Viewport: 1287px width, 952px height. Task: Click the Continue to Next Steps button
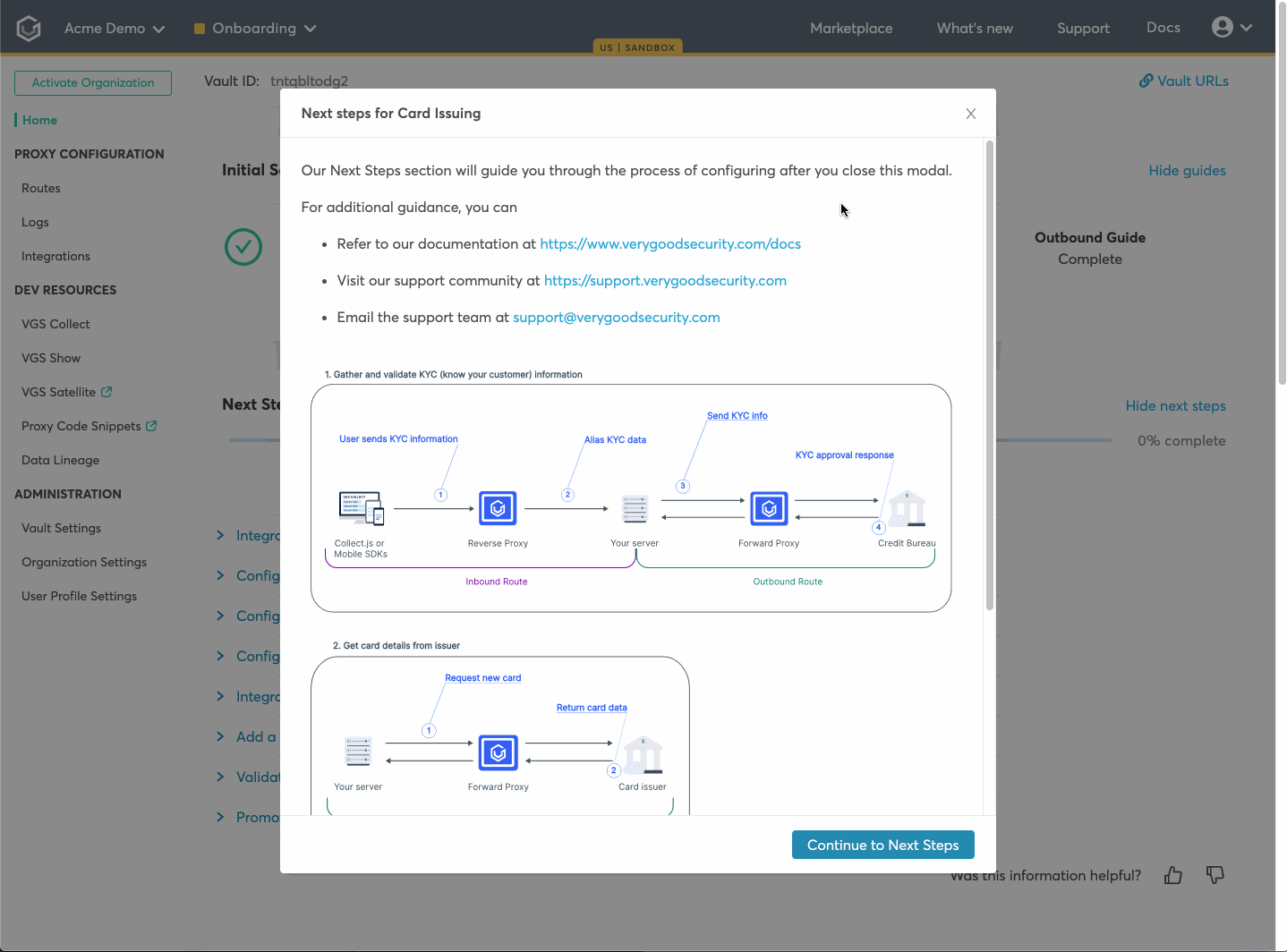coord(882,845)
